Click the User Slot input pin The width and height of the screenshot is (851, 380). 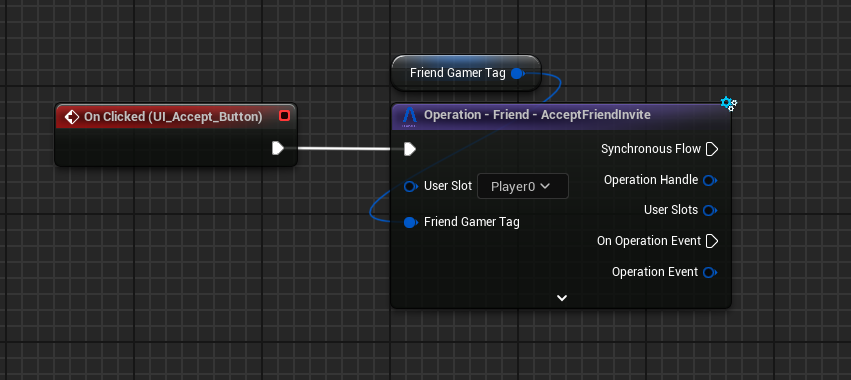pos(411,187)
